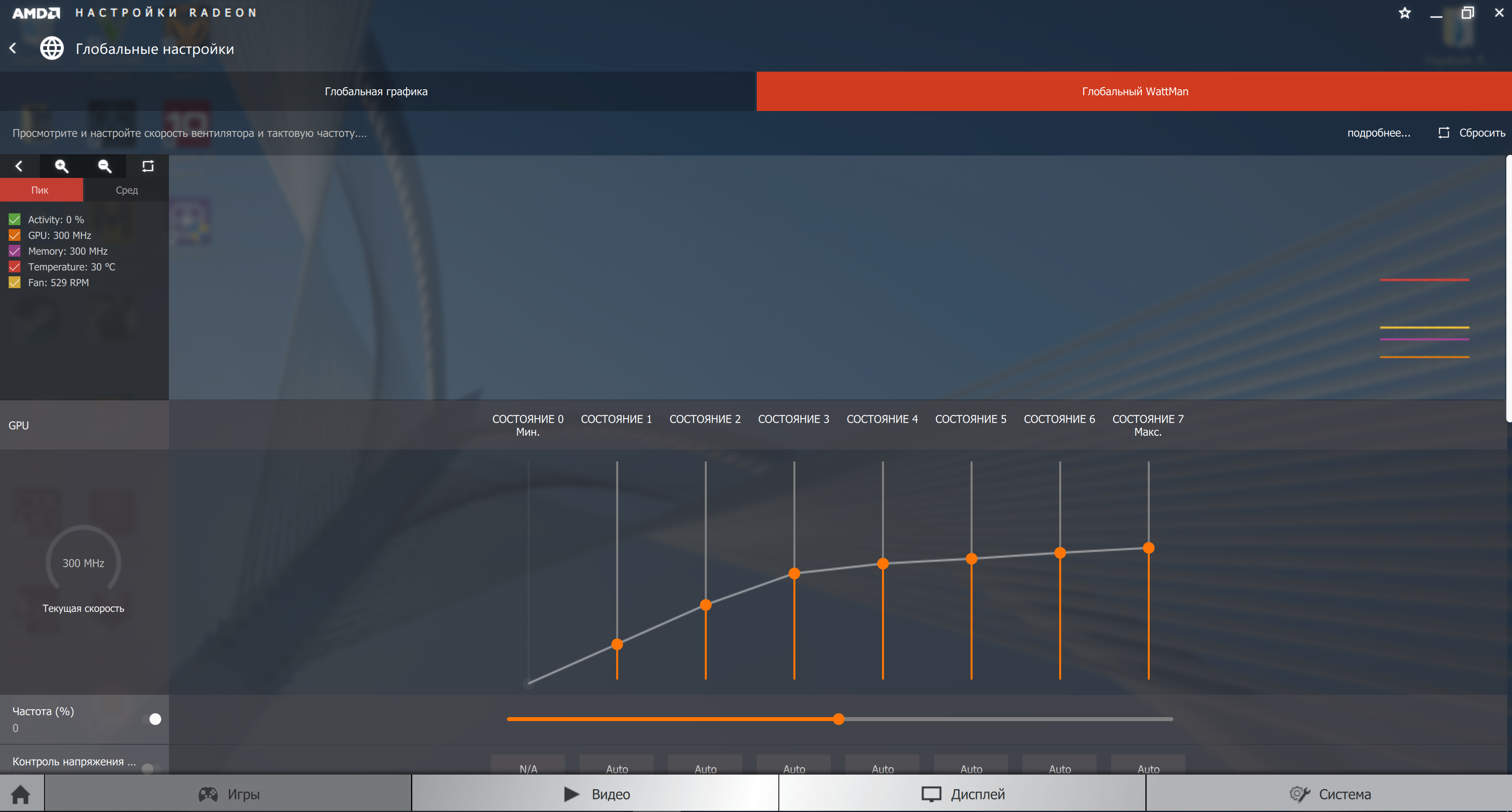The height and width of the screenshot is (812, 1512).
Task: Click the СОСТОЯНИЕ 6 frequency curve point
Action: coord(1060,553)
